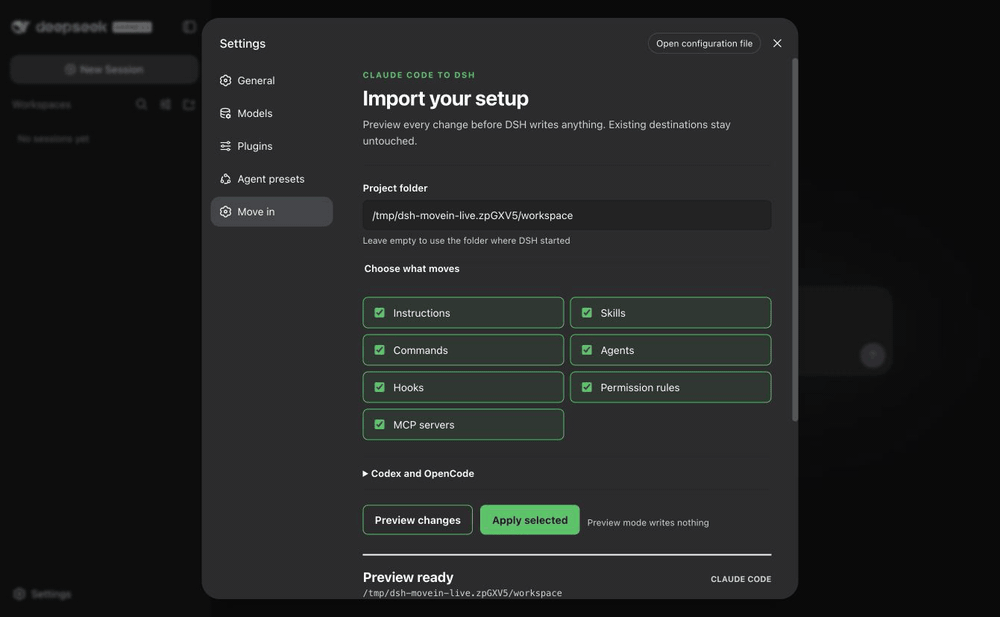The image size is (1000, 617).
Task: Disable the Hooks checkbox
Action: click(379, 387)
